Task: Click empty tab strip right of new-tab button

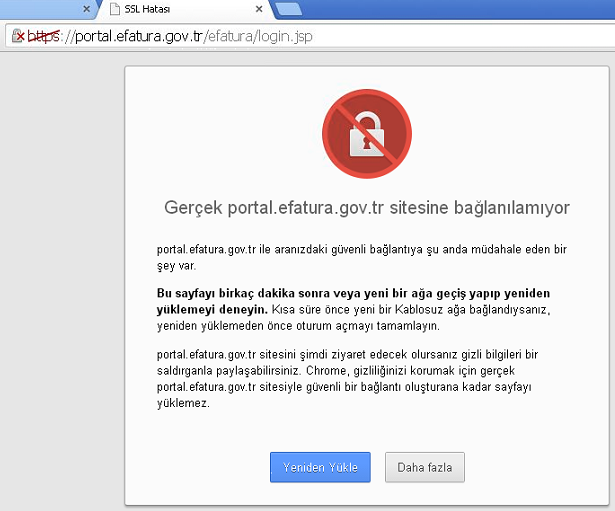Action: pos(450,10)
